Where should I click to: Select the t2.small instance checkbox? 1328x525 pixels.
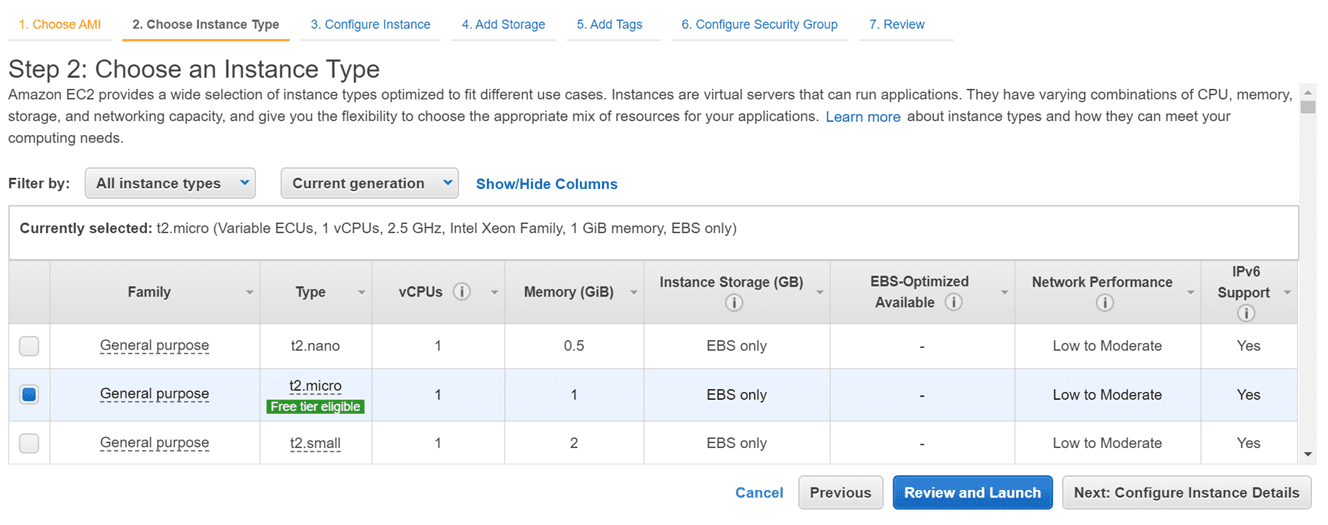coord(29,443)
